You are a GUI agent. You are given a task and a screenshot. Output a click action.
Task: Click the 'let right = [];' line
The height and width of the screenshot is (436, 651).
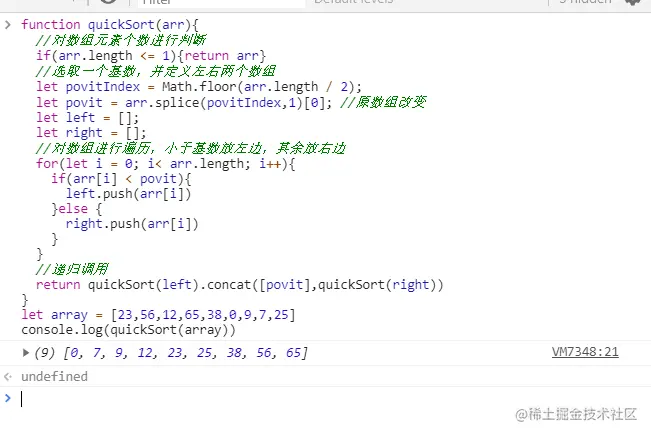(91, 133)
